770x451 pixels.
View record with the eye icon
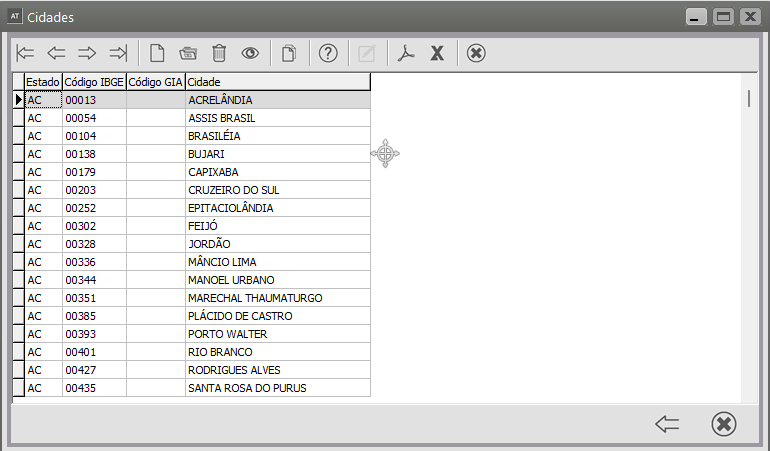[x=250, y=53]
